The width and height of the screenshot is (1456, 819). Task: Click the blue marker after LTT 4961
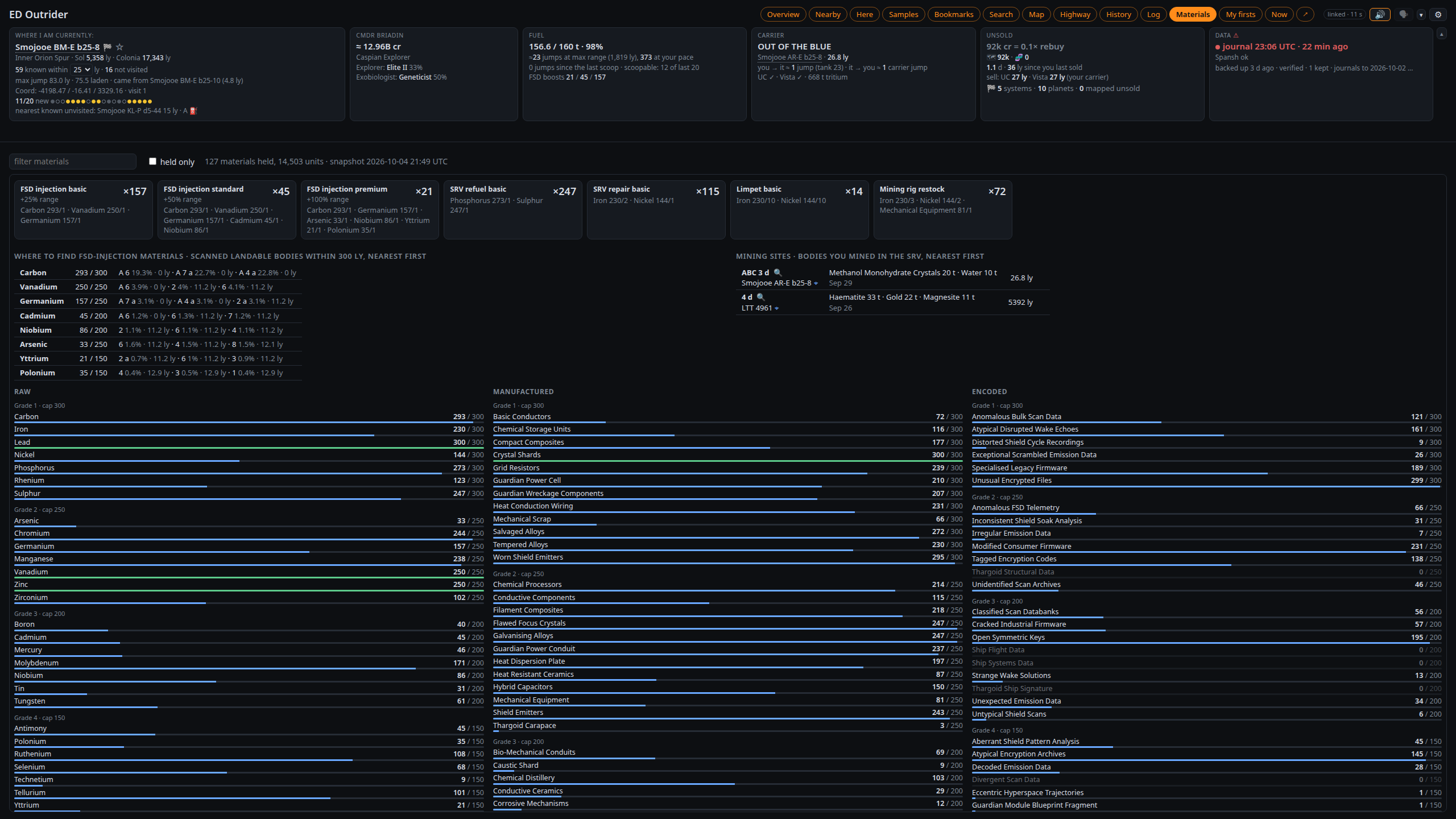tap(776, 308)
